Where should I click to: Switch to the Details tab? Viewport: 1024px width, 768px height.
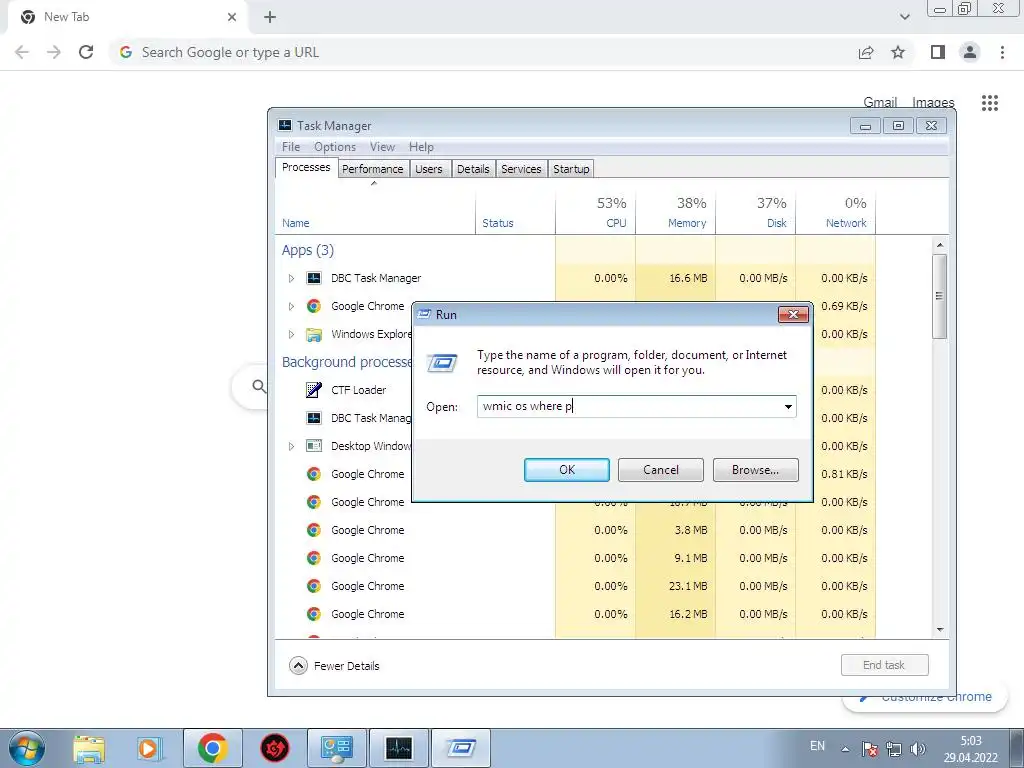pos(473,169)
